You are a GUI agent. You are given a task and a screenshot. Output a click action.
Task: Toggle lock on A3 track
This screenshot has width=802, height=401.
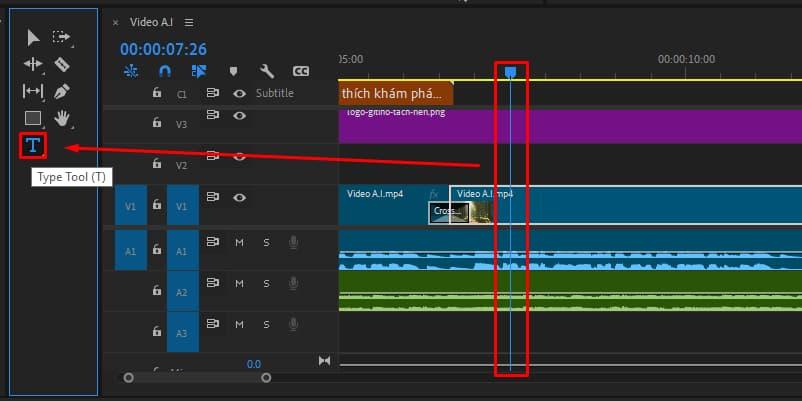(x=157, y=332)
